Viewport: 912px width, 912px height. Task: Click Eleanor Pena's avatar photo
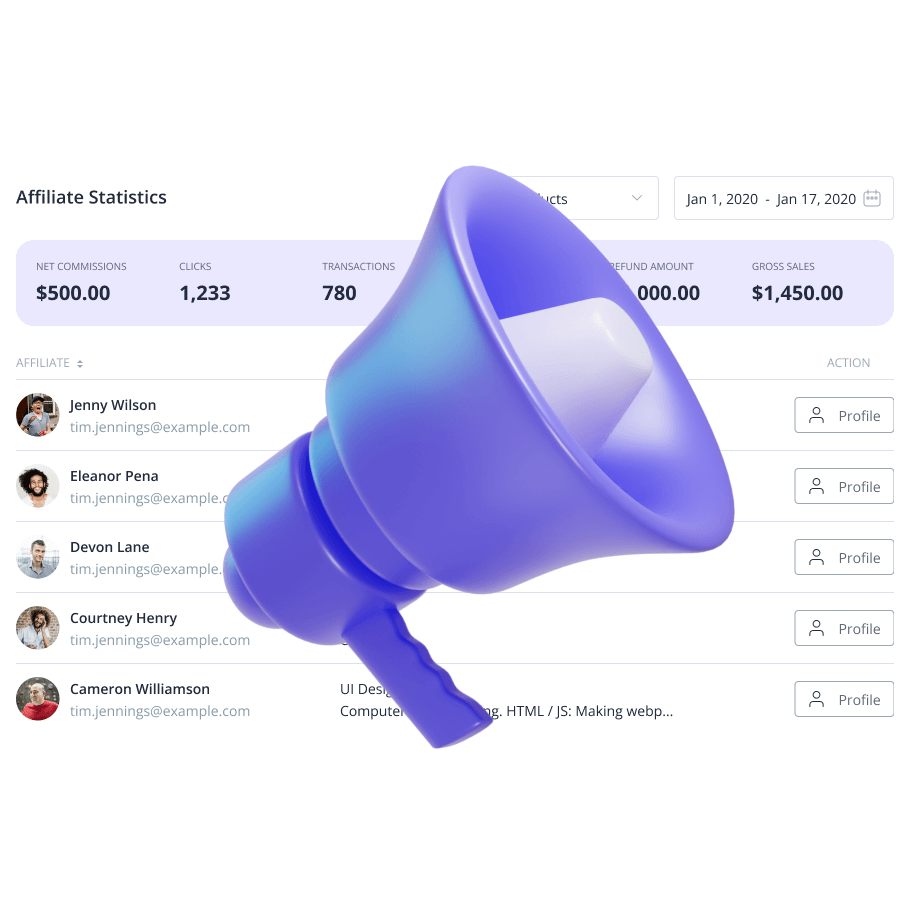pos(38,486)
